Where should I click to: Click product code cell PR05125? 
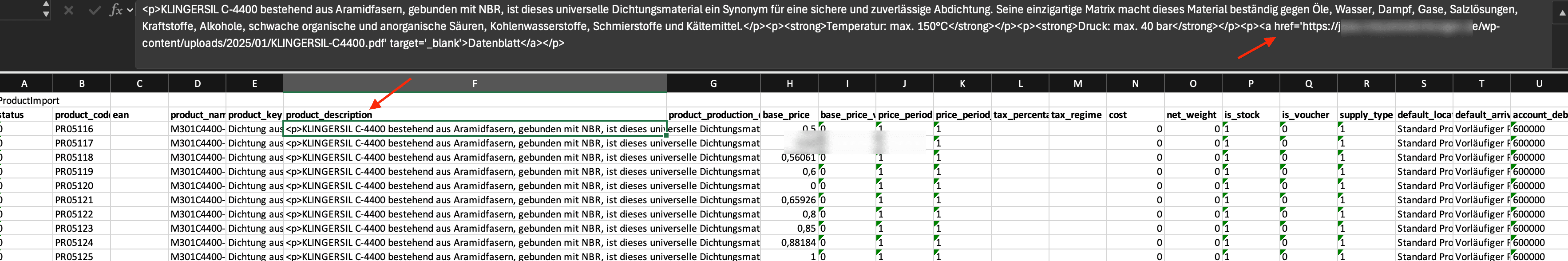click(x=82, y=256)
